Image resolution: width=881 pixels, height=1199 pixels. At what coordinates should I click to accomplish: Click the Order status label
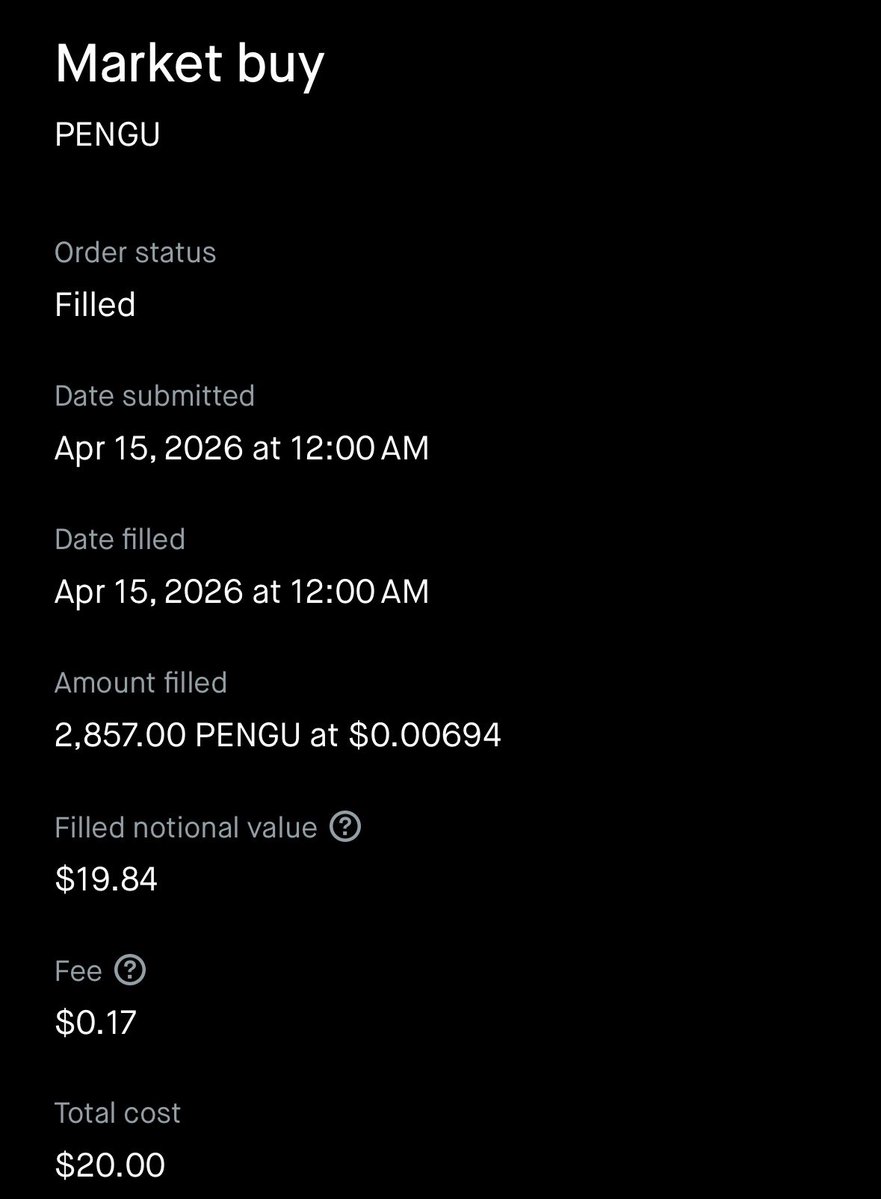(x=135, y=252)
